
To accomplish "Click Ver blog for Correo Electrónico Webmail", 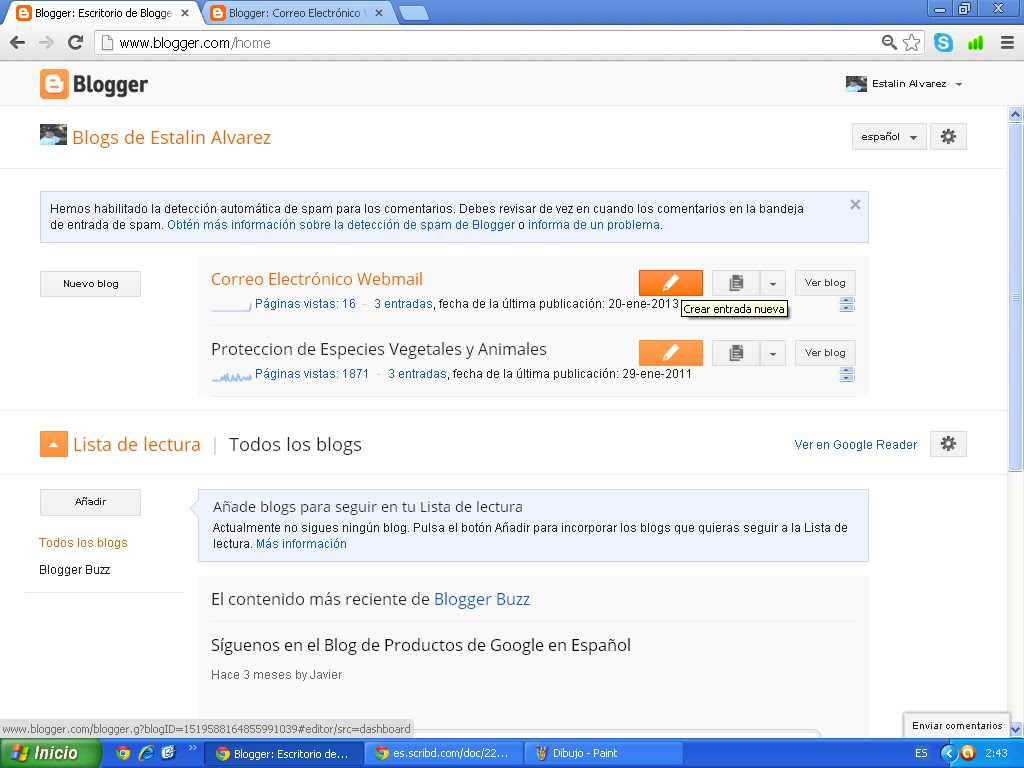I will click(x=825, y=283).
